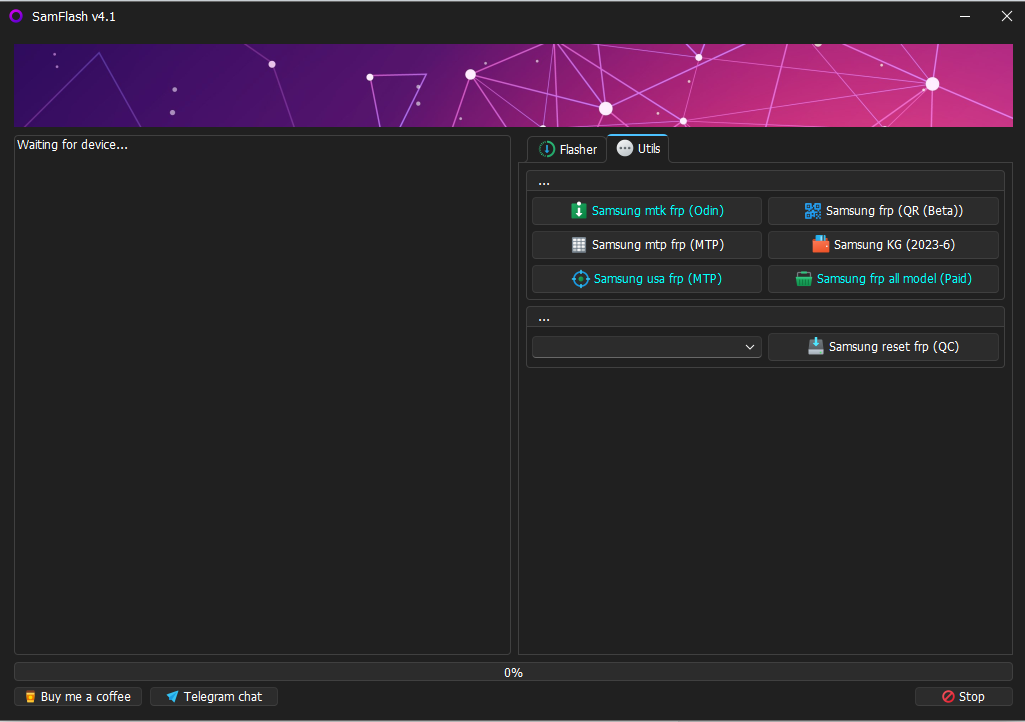
Task: Click the red stop sign icon
Action: 948,696
